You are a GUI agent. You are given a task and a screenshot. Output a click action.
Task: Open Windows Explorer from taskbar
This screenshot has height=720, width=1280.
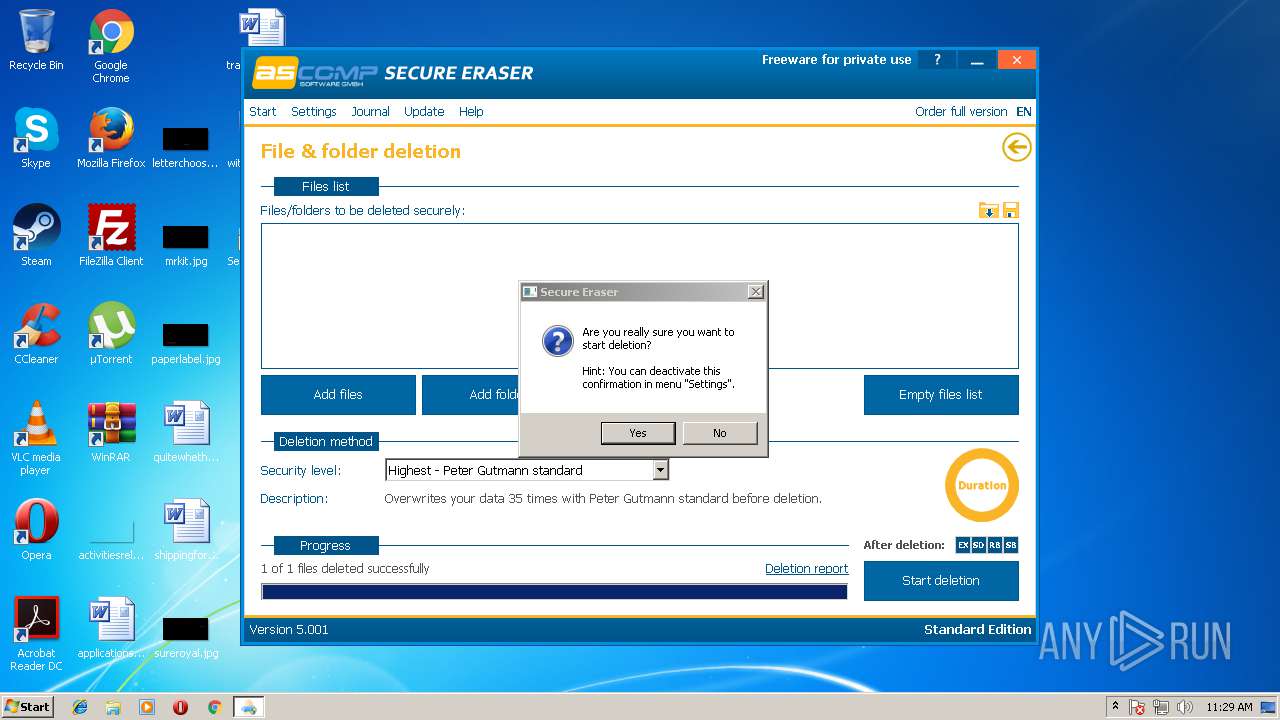[113, 707]
